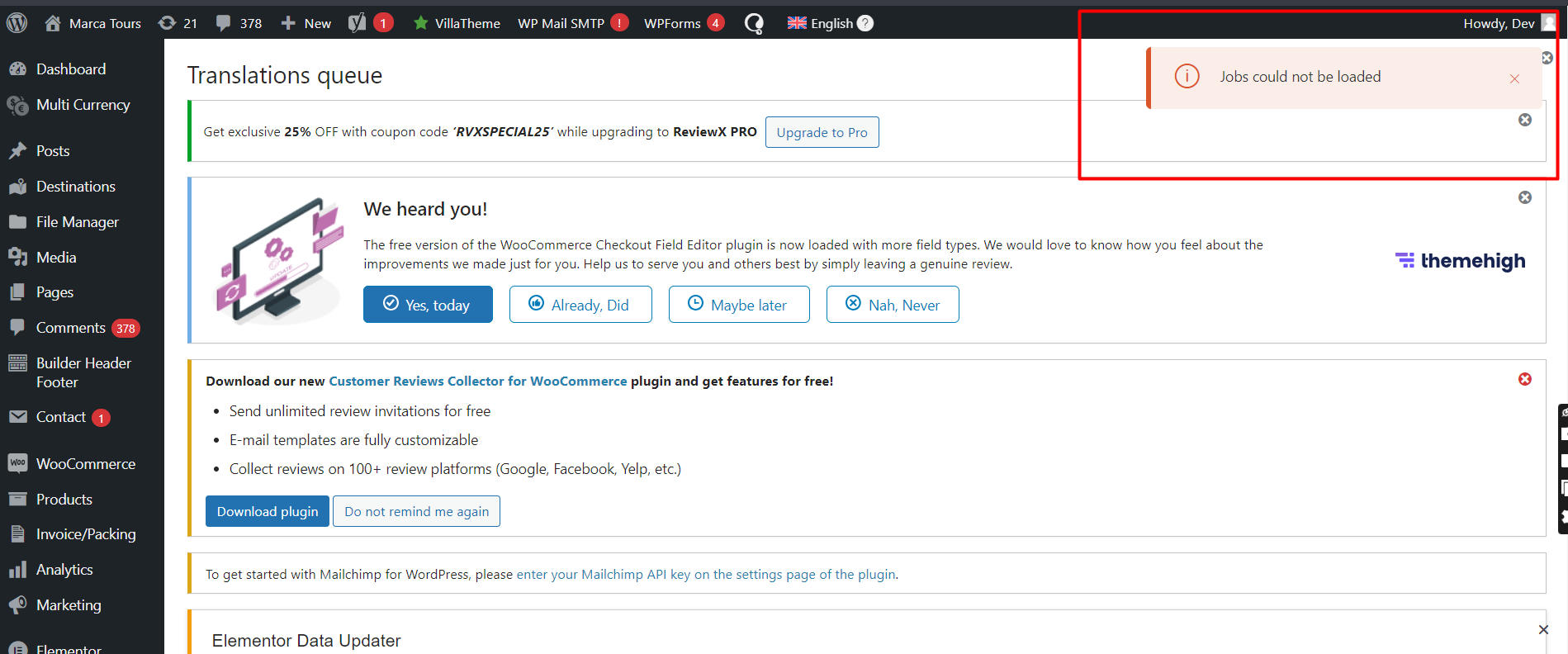The height and width of the screenshot is (654, 1568).
Task: Dismiss the Customer Reviews Collector notice
Action: tap(1525, 379)
